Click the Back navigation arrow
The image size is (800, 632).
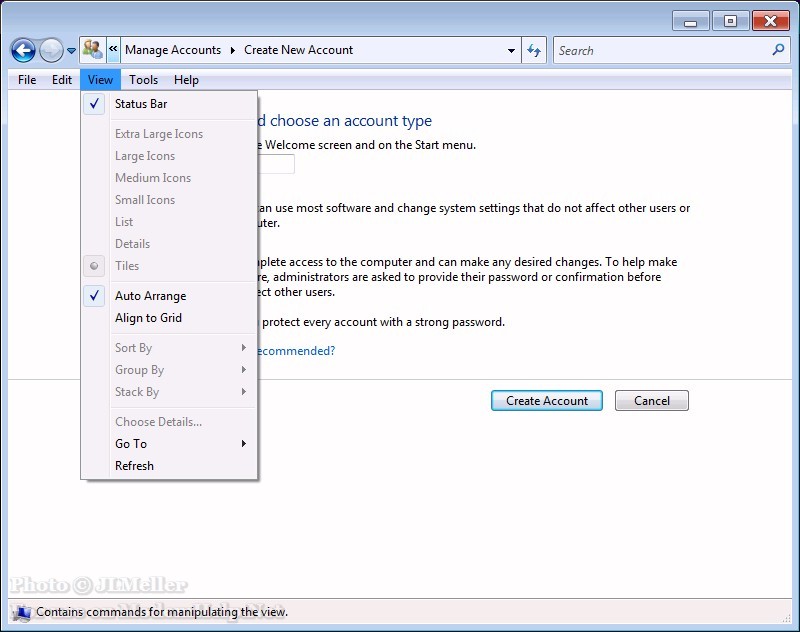point(23,50)
